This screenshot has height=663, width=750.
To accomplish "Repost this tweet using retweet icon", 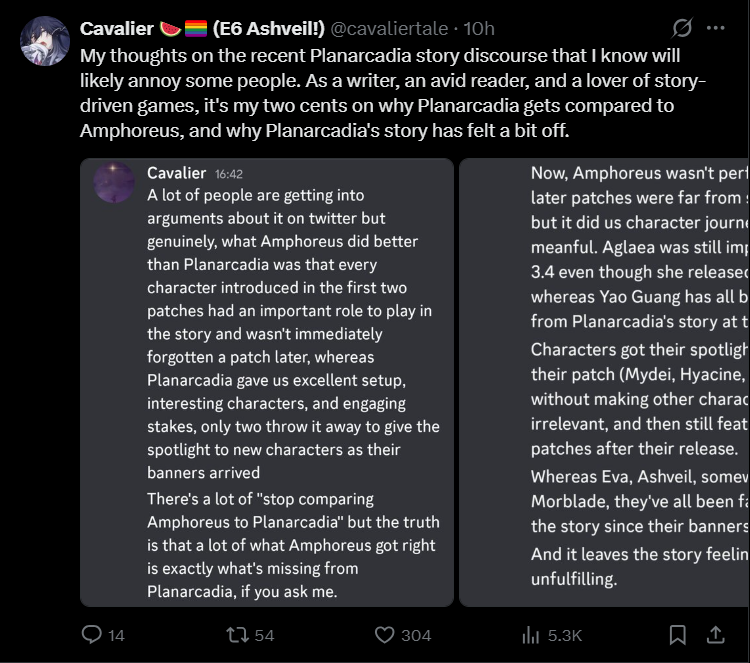I will [x=237, y=635].
